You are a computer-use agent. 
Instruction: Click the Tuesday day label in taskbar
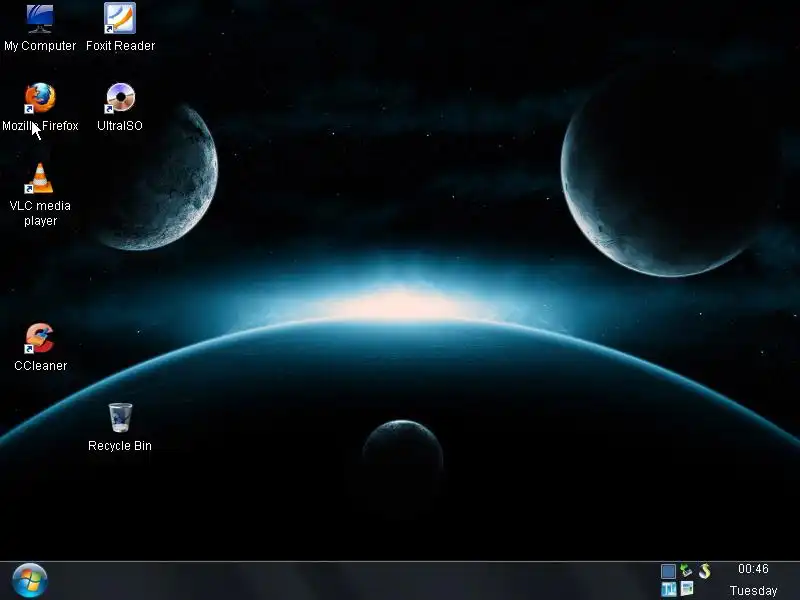(x=753, y=591)
